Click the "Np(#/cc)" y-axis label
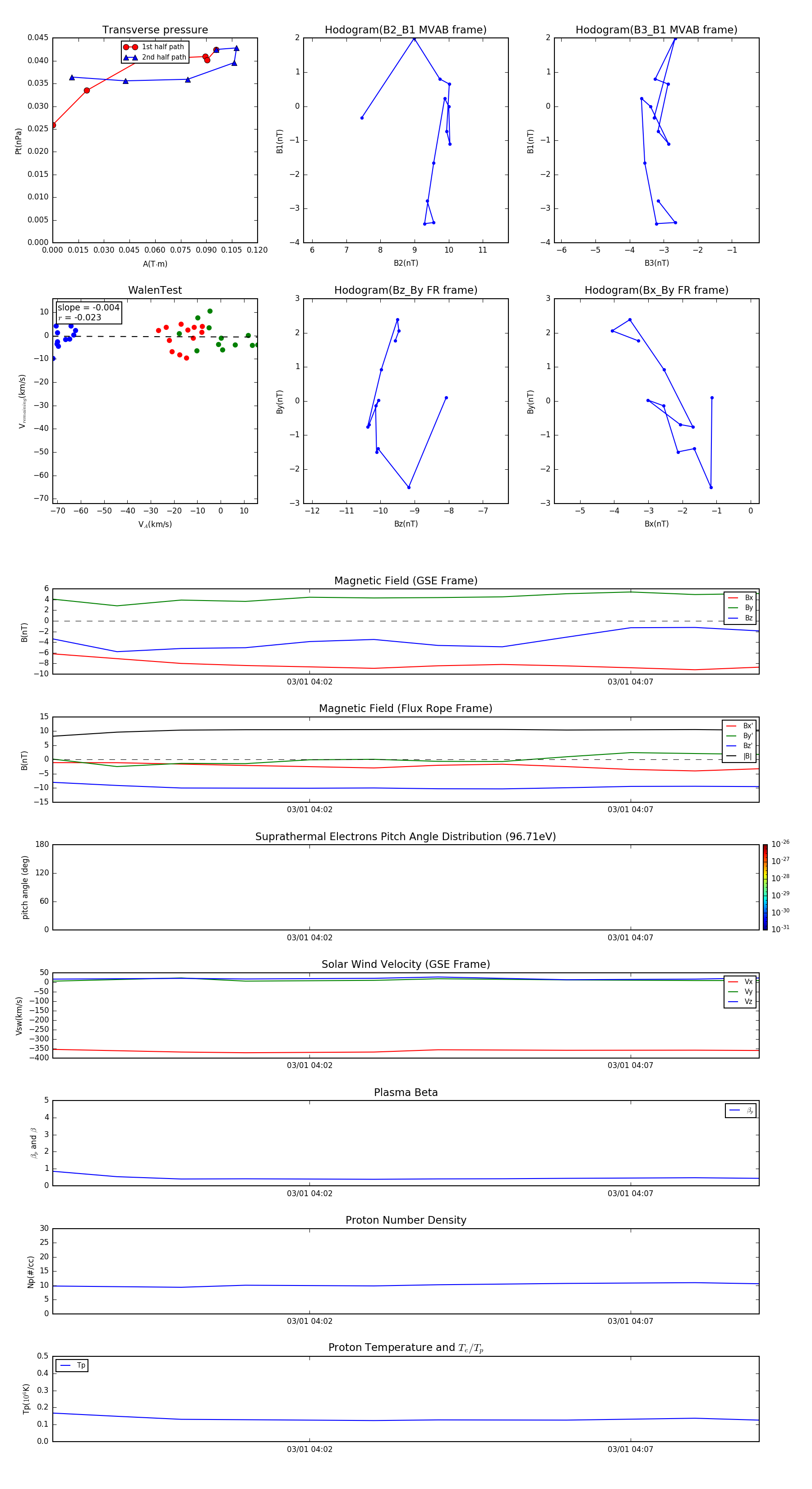 pyautogui.click(x=31, y=1272)
